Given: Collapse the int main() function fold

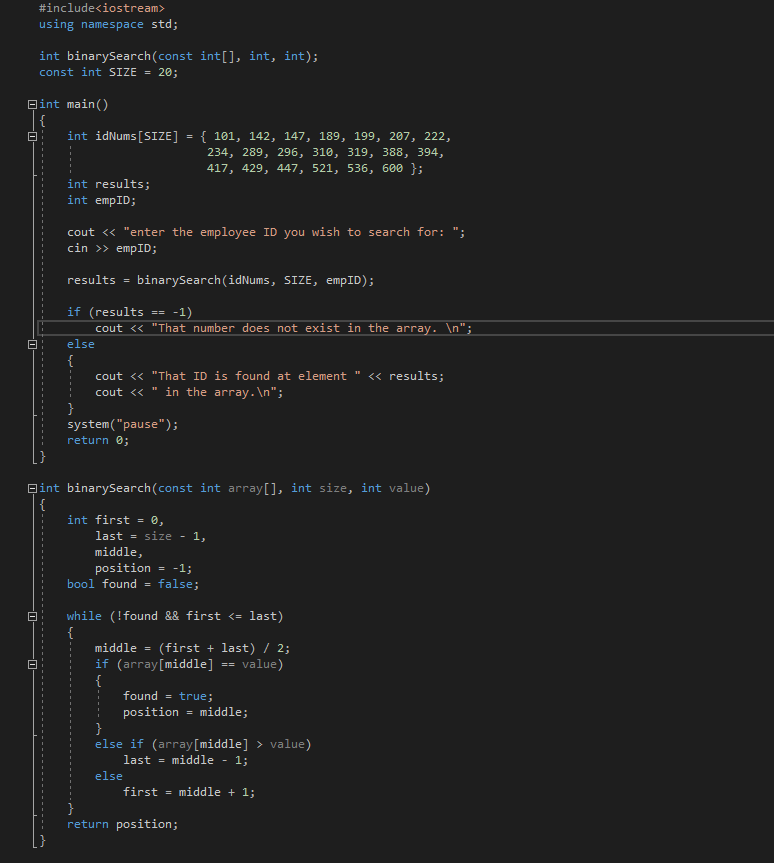Looking at the screenshot, I should [x=32, y=105].
